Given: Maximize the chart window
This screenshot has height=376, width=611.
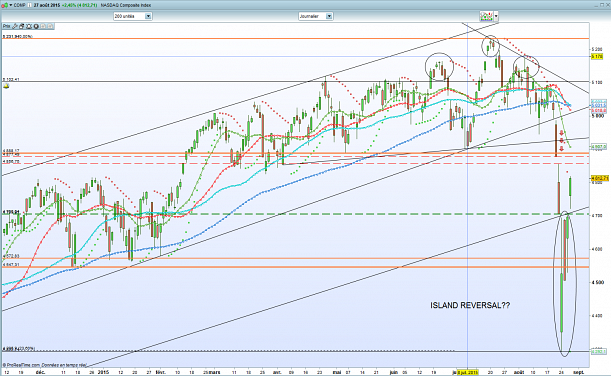Looking at the screenshot, I should tap(602, 5).
